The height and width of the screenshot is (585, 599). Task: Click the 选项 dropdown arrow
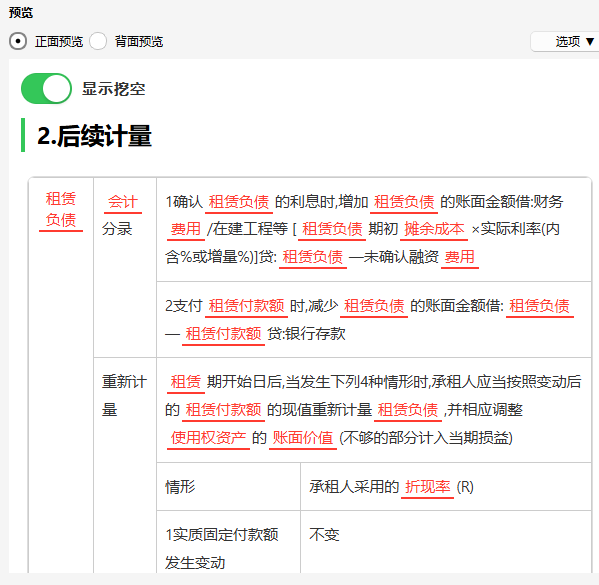coord(590,41)
